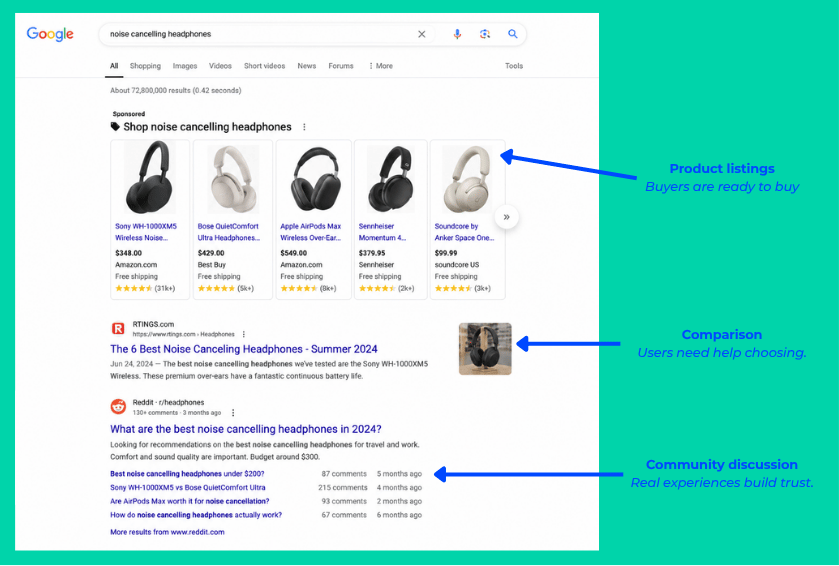Viewport: 839px width, 566px height.
Task: Open The 6 Best Noise Canceling Headphones result
Action: 243,349
